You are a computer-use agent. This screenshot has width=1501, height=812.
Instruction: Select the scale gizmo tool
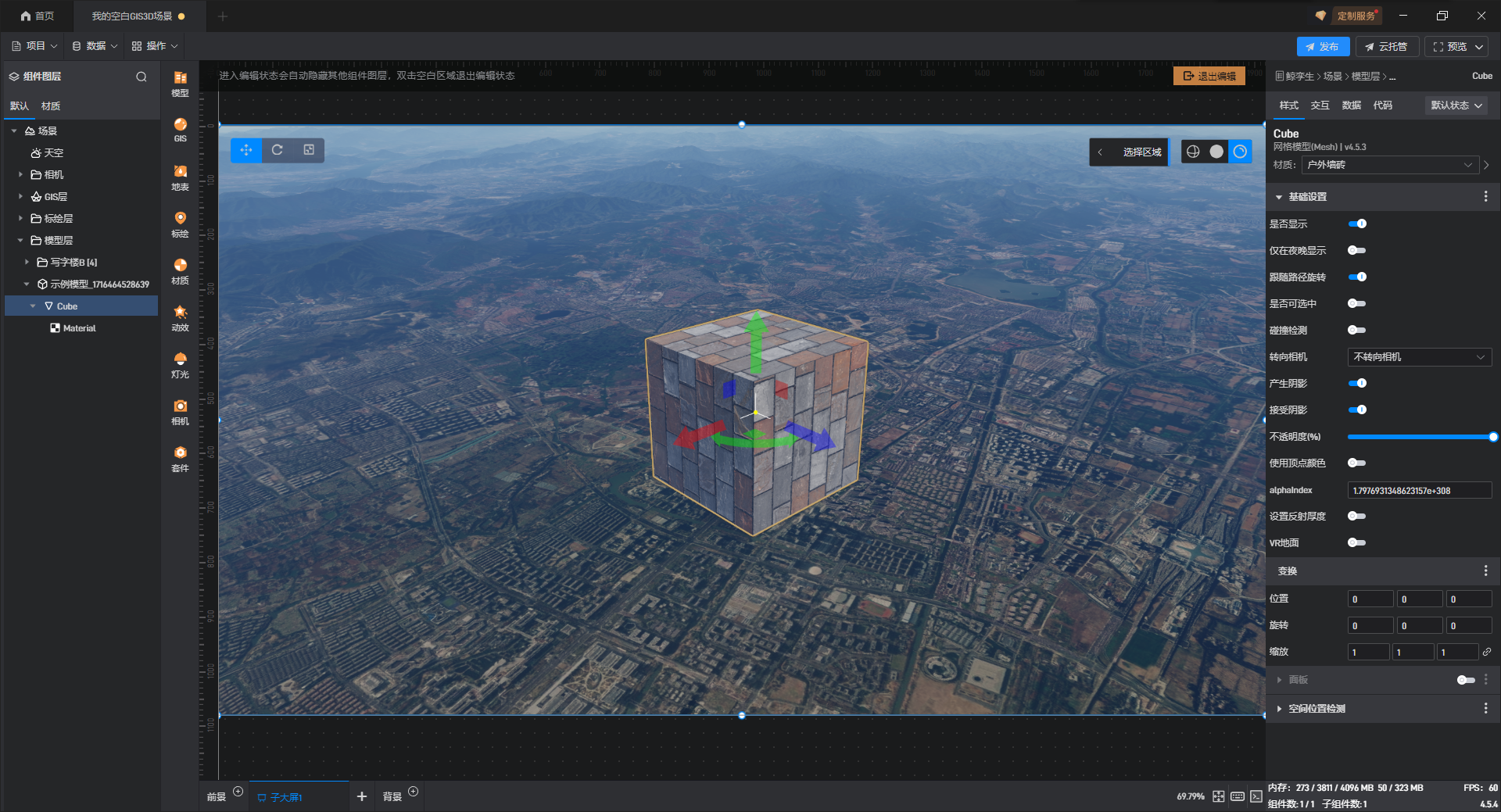coord(309,150)
